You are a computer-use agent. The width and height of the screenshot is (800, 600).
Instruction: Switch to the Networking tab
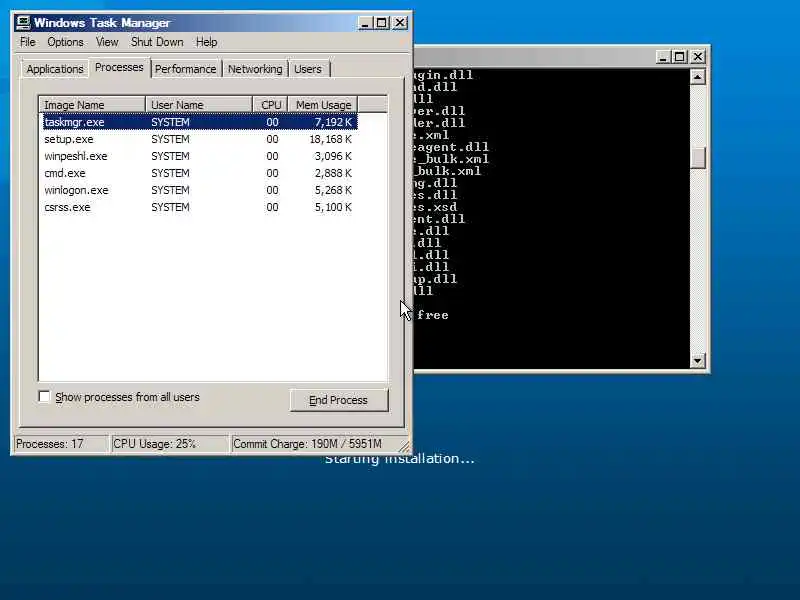[255, 69]
